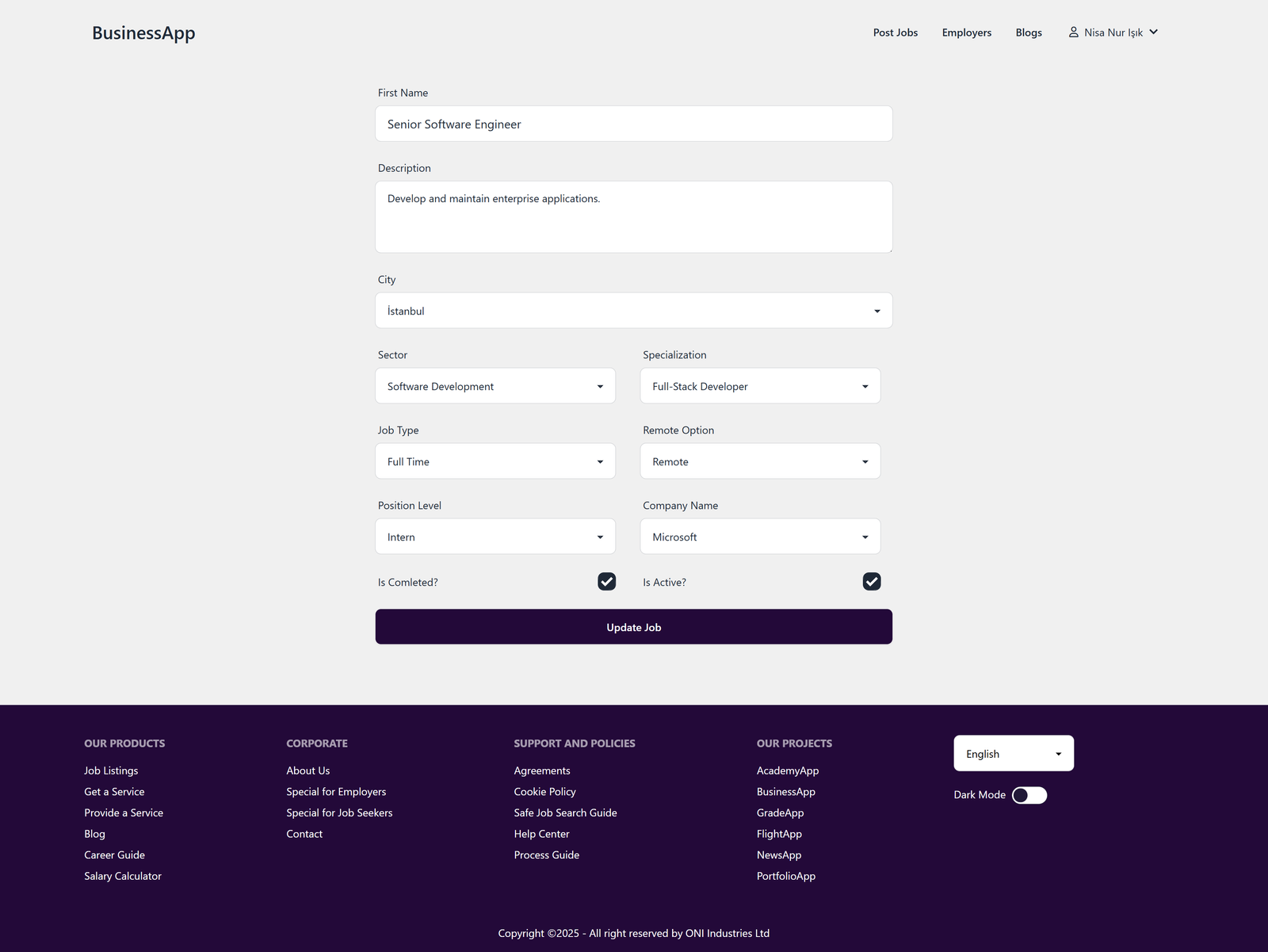1268x952 pixels.
Task: Visit the Help Center link
Action: pyautogui.click(x=541, y=834)
